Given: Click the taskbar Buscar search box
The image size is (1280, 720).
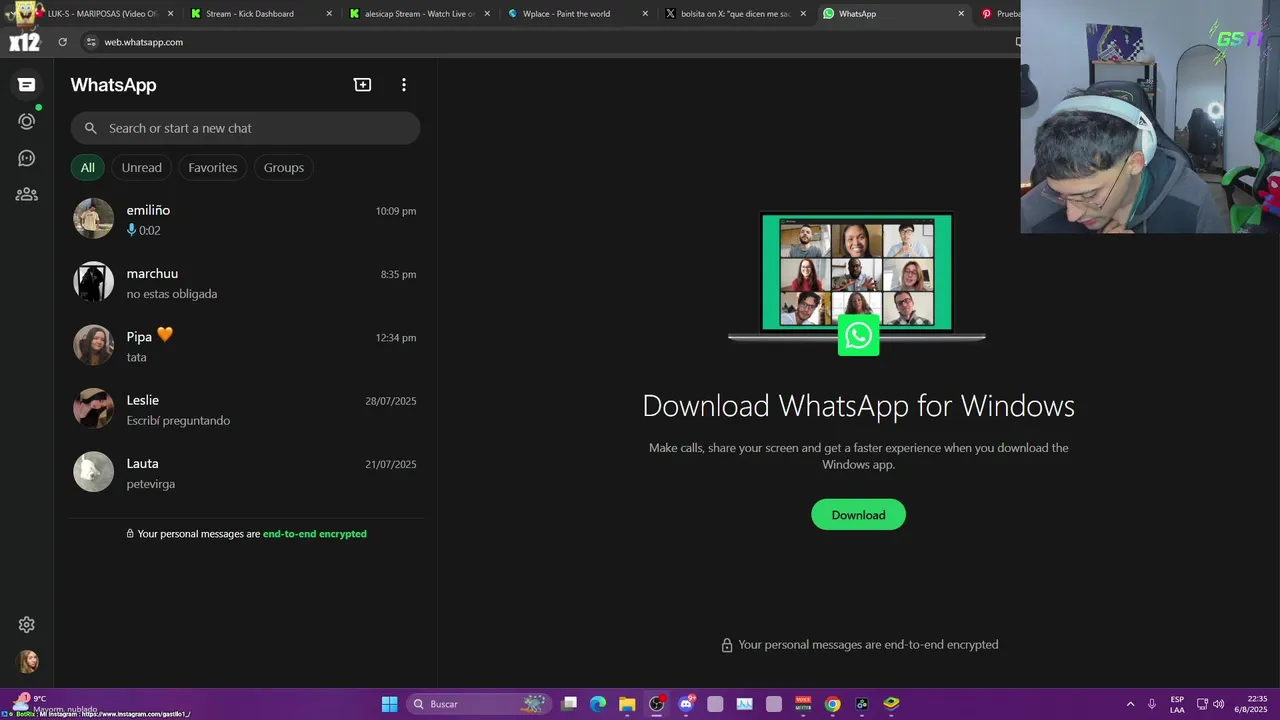Looking at the screenshot, I should tap(481, 704).
